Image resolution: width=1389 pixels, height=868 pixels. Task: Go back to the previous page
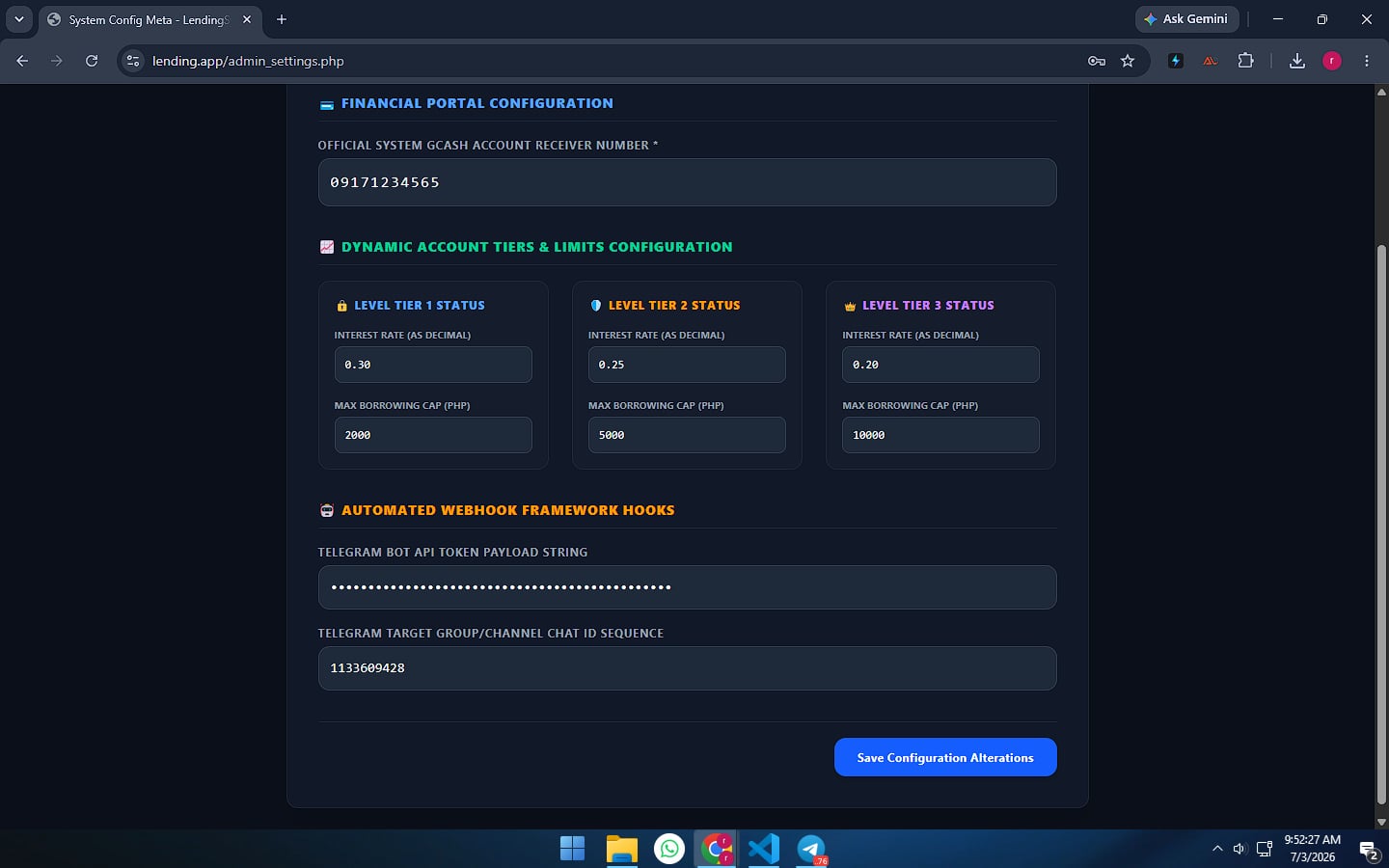click(22, 61)
